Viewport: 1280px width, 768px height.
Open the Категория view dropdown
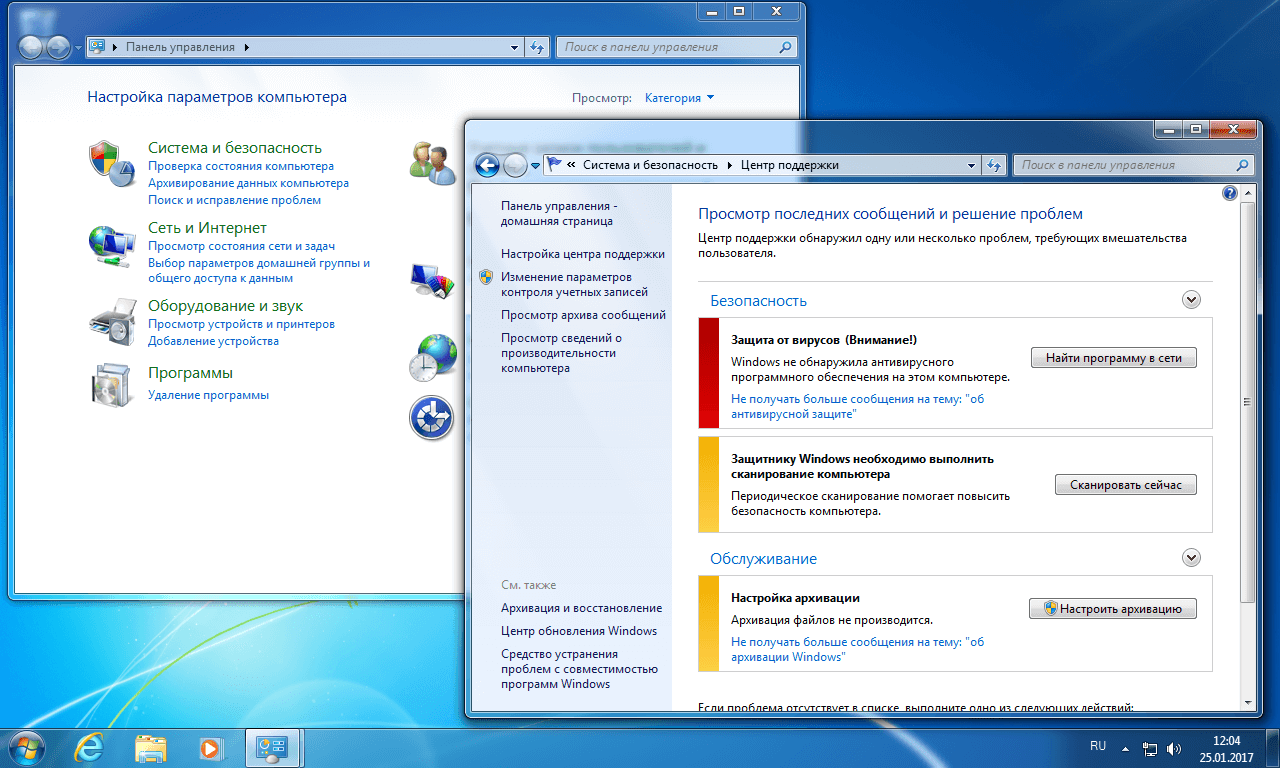tap(680, 98)
